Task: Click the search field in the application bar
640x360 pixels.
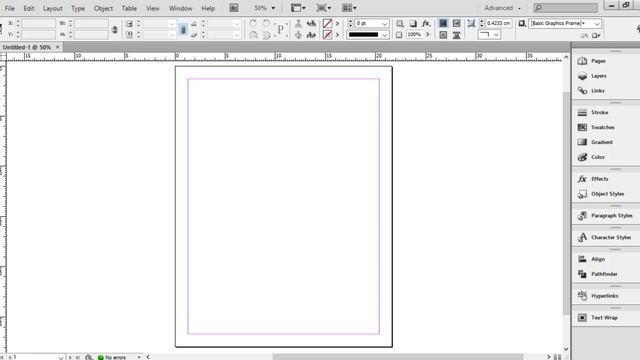Action: [x=566, y=8]
